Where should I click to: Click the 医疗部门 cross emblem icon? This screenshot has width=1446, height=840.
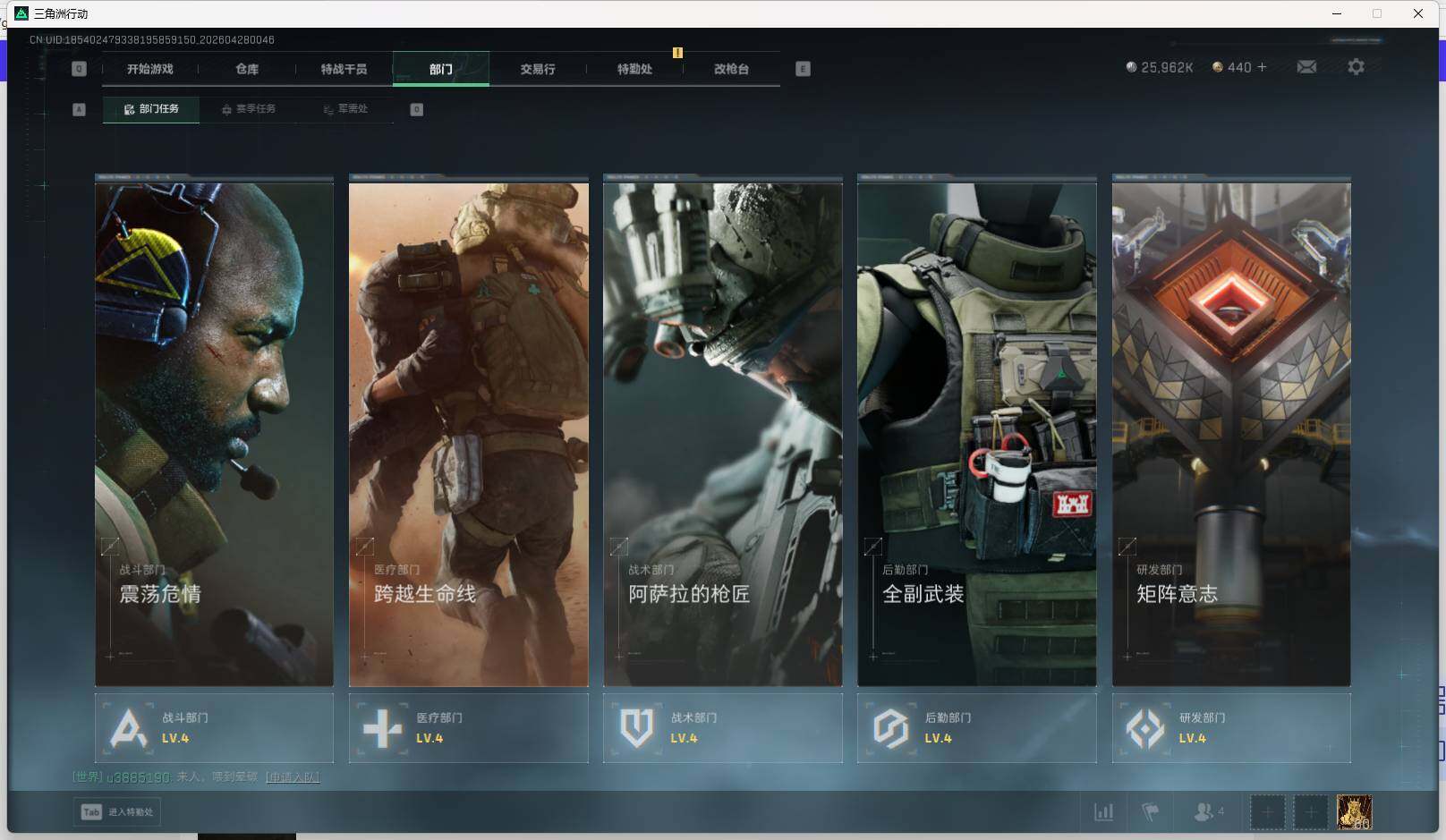pyautogui.click(x=382, y=728)
